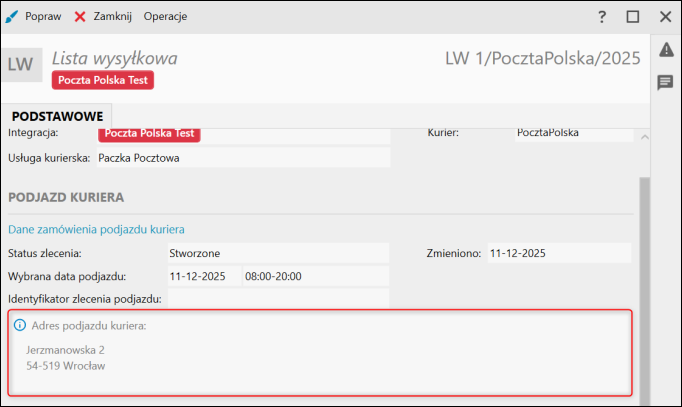Click the LW document type badge
Screen dimensions: 682x407
[x=20, y=65]
